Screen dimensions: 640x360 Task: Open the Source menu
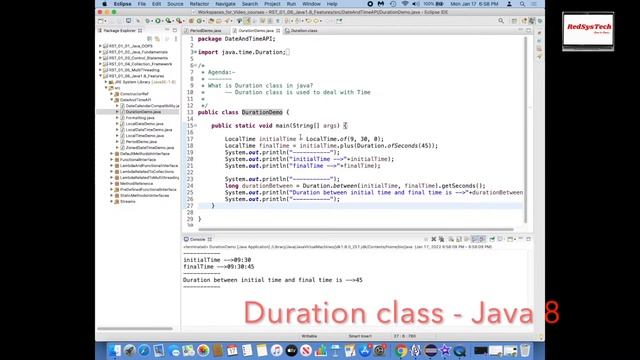[x=175, y=4]
